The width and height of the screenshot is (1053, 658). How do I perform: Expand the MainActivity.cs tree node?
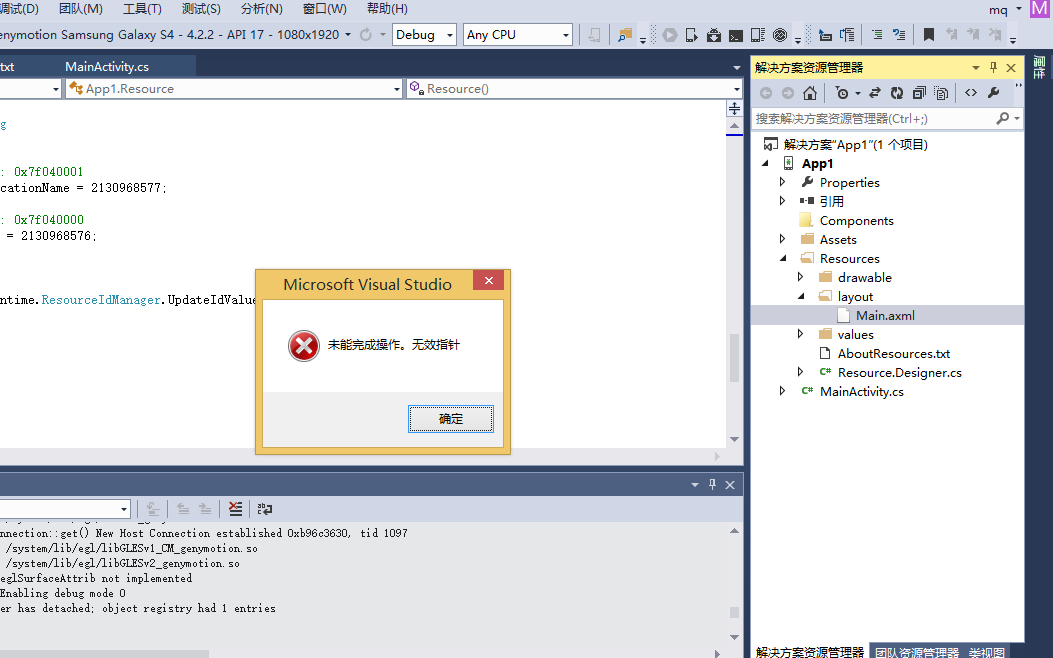pos(782,391)
